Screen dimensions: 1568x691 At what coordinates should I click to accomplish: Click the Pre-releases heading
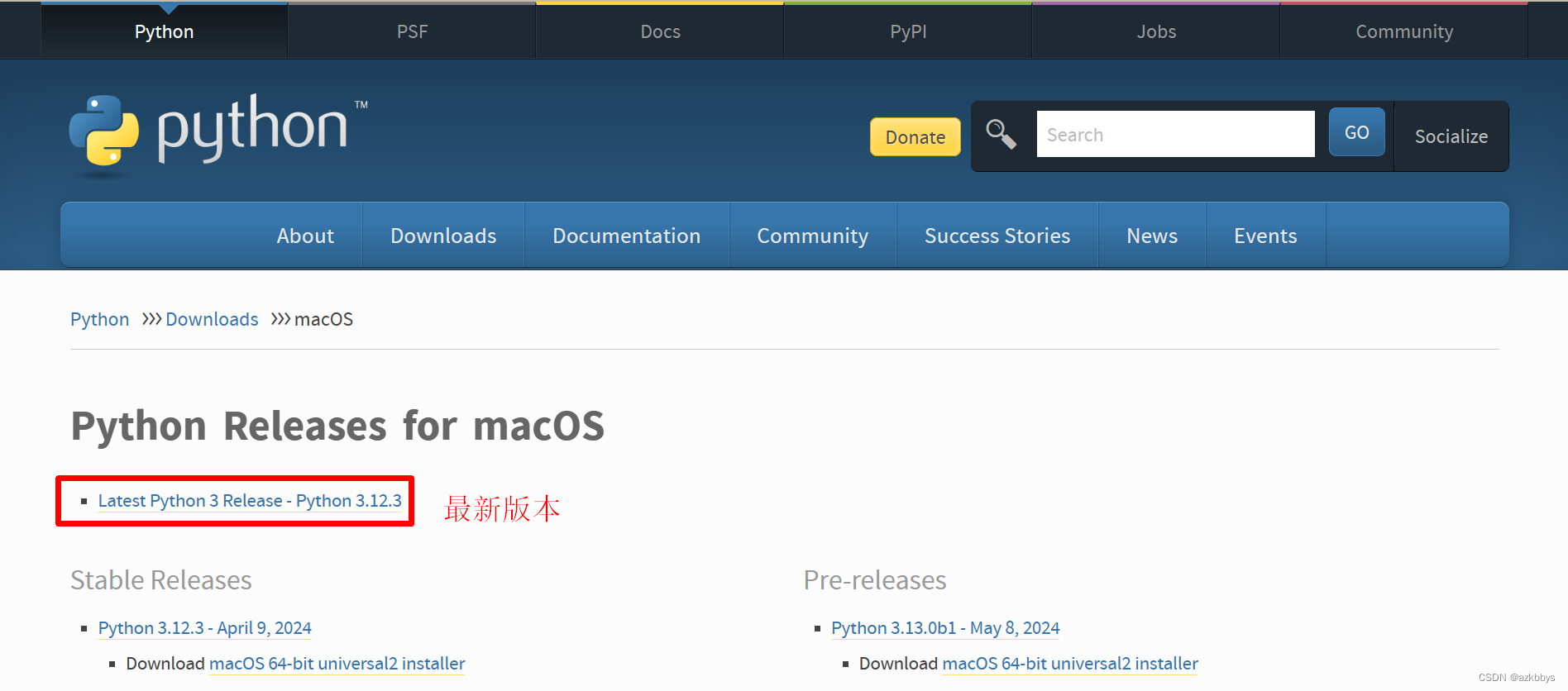pos(875,580)
